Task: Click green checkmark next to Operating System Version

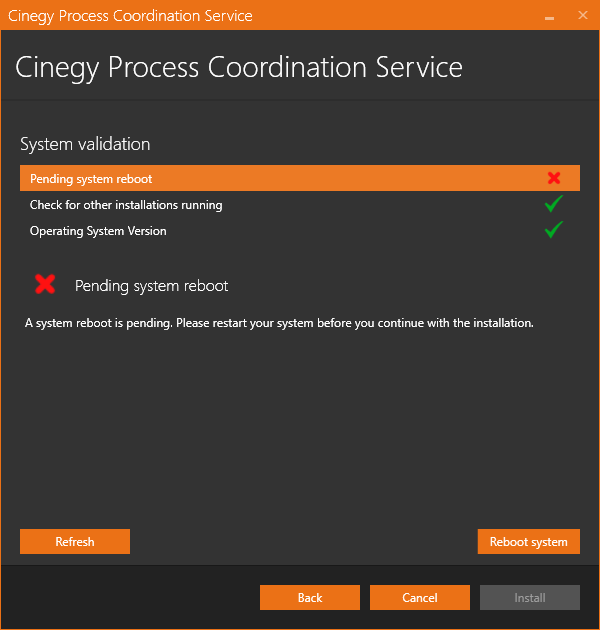Action: point(554,230)
